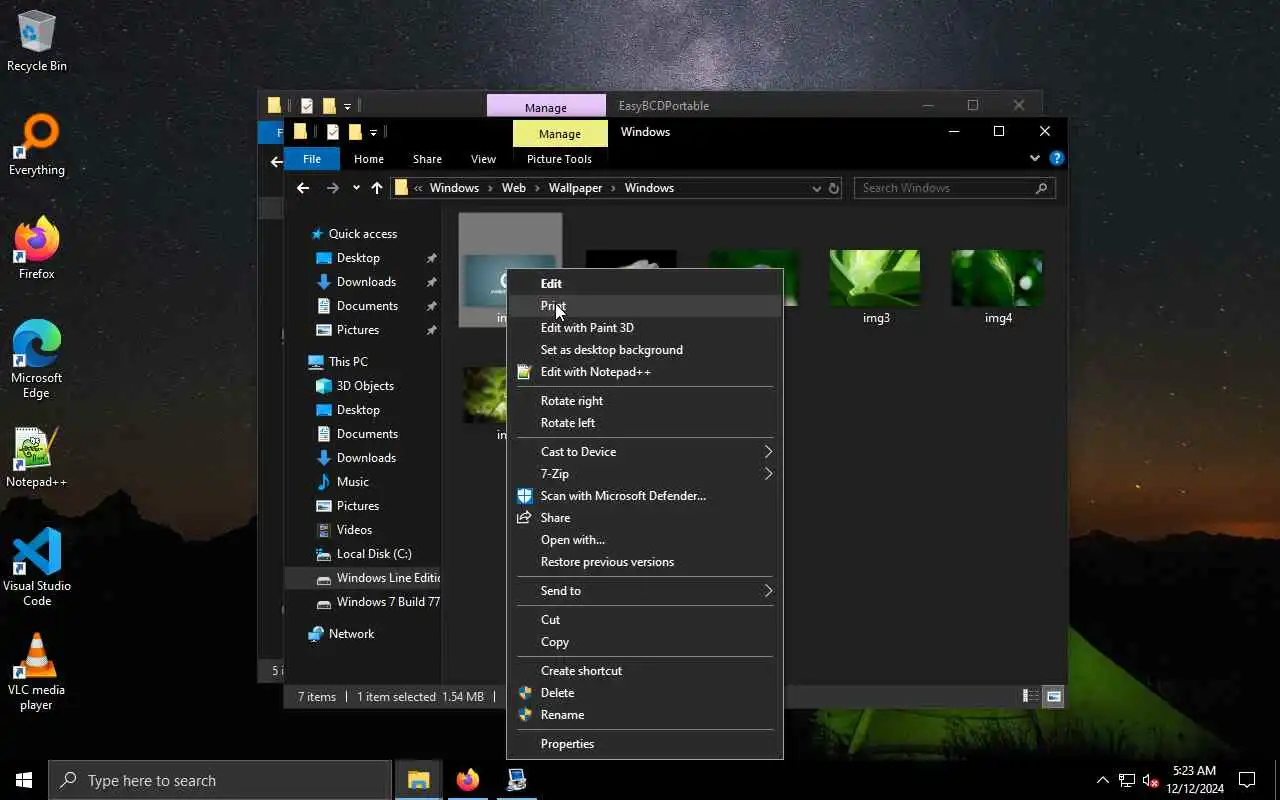Go up one folder level
Image resolution: width=1280 pixels, height=800 pixels.
(377, 188)
